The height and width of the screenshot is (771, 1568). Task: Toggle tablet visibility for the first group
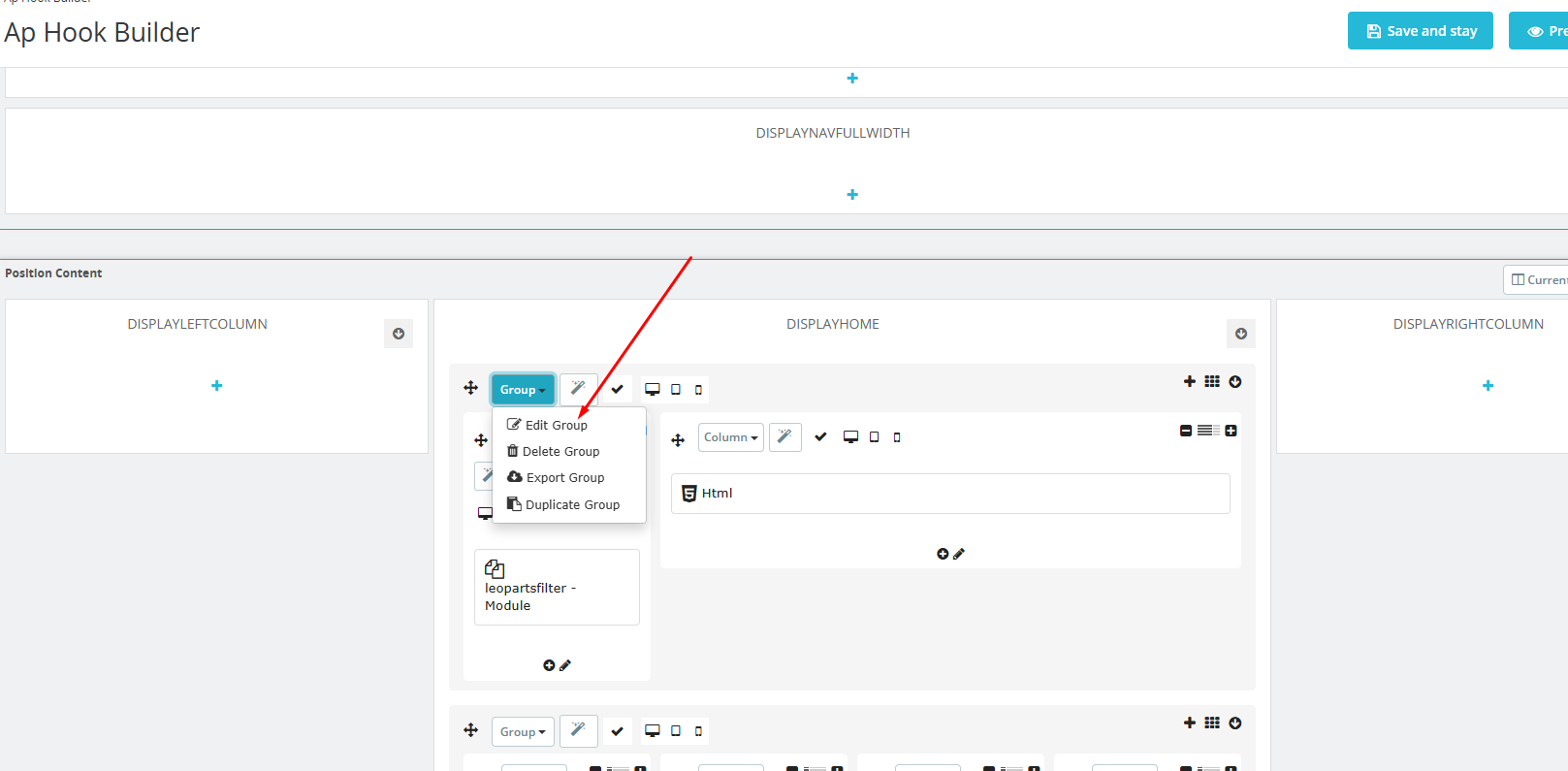676,390
